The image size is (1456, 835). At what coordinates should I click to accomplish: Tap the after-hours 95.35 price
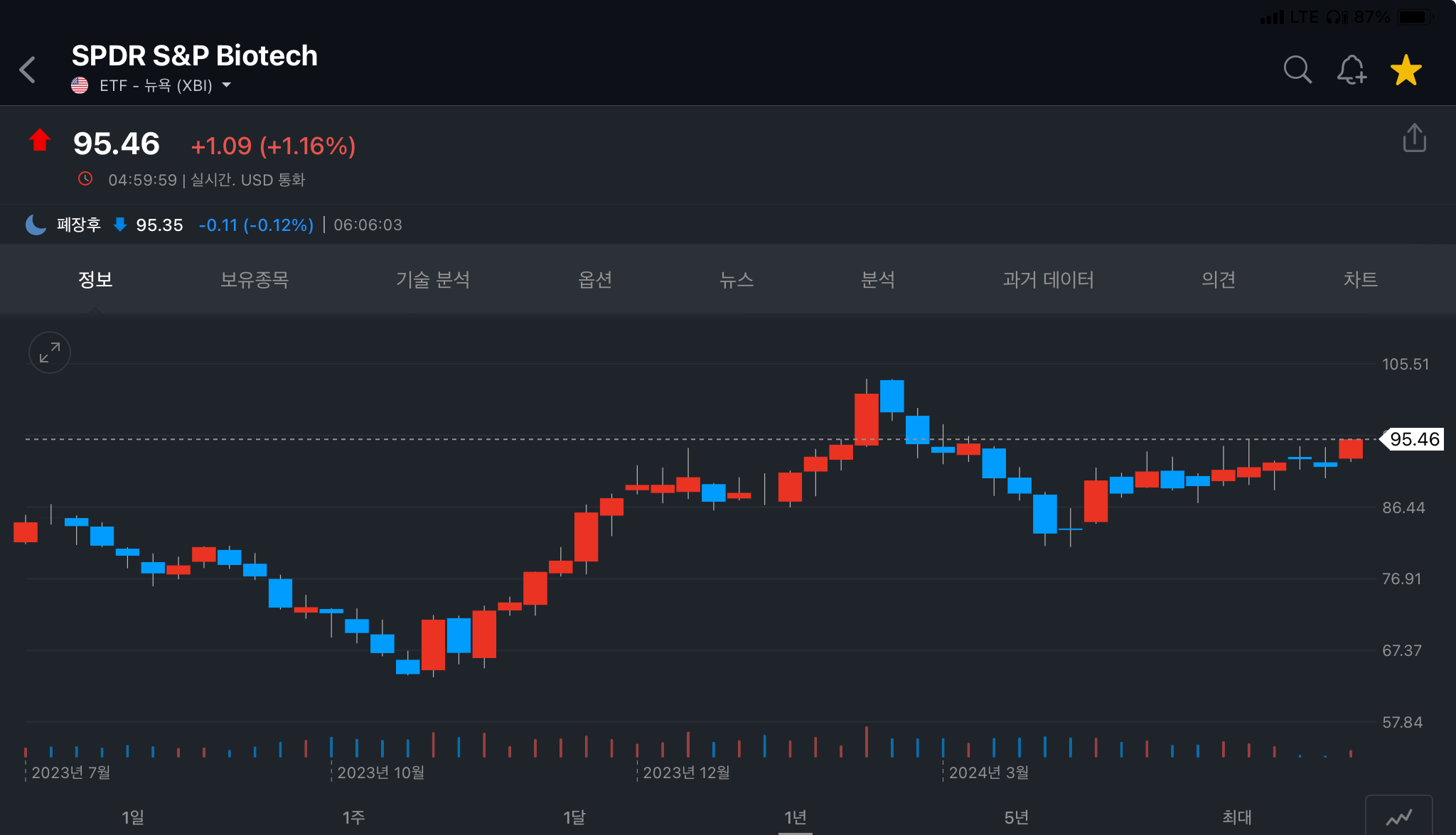click(x=159, y=225)
